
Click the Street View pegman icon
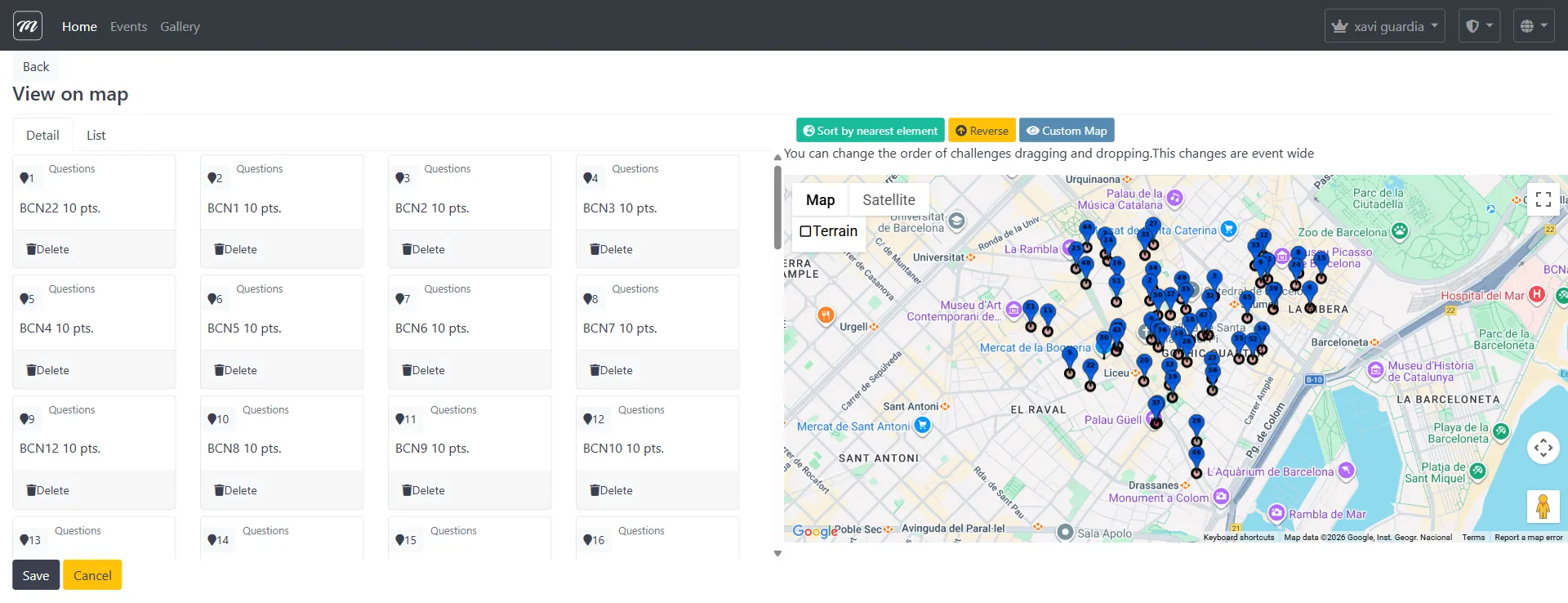click(x=1543, y=507)
